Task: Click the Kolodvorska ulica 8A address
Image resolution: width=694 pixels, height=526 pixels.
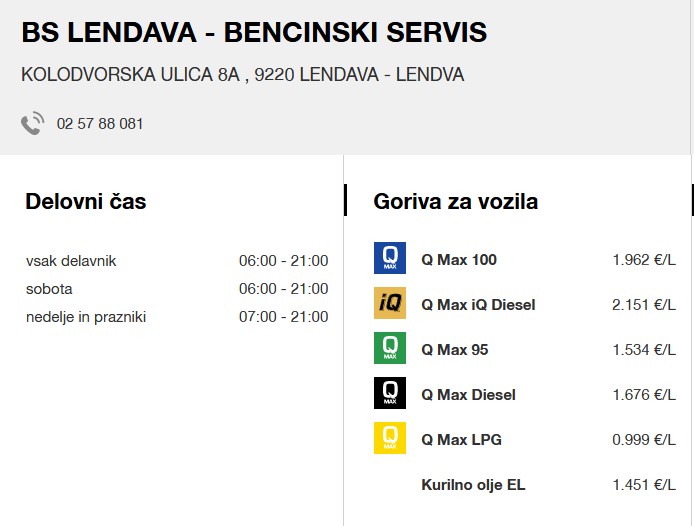Action: (242, 75)
